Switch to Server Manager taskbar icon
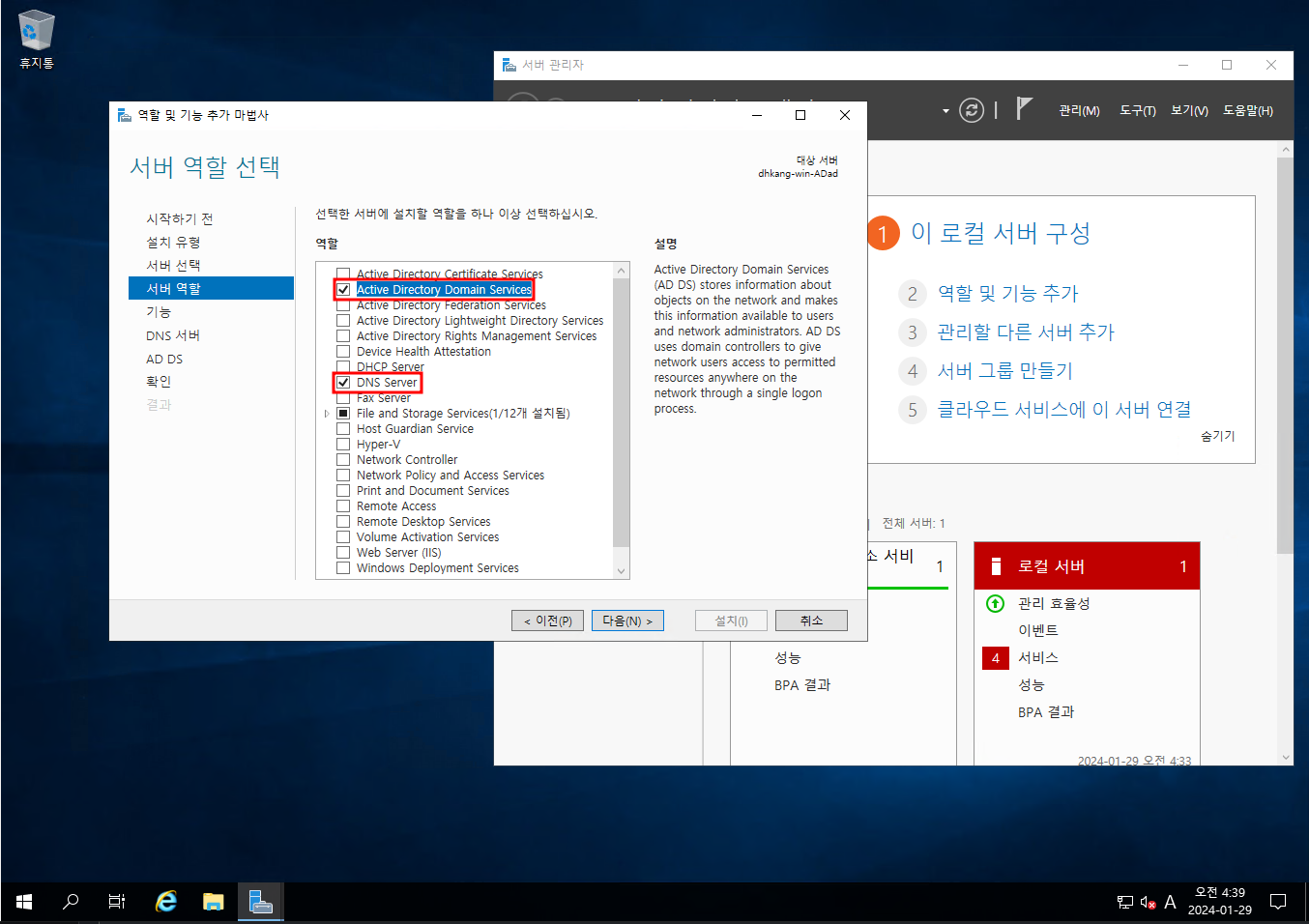 (x=260, y=902)
